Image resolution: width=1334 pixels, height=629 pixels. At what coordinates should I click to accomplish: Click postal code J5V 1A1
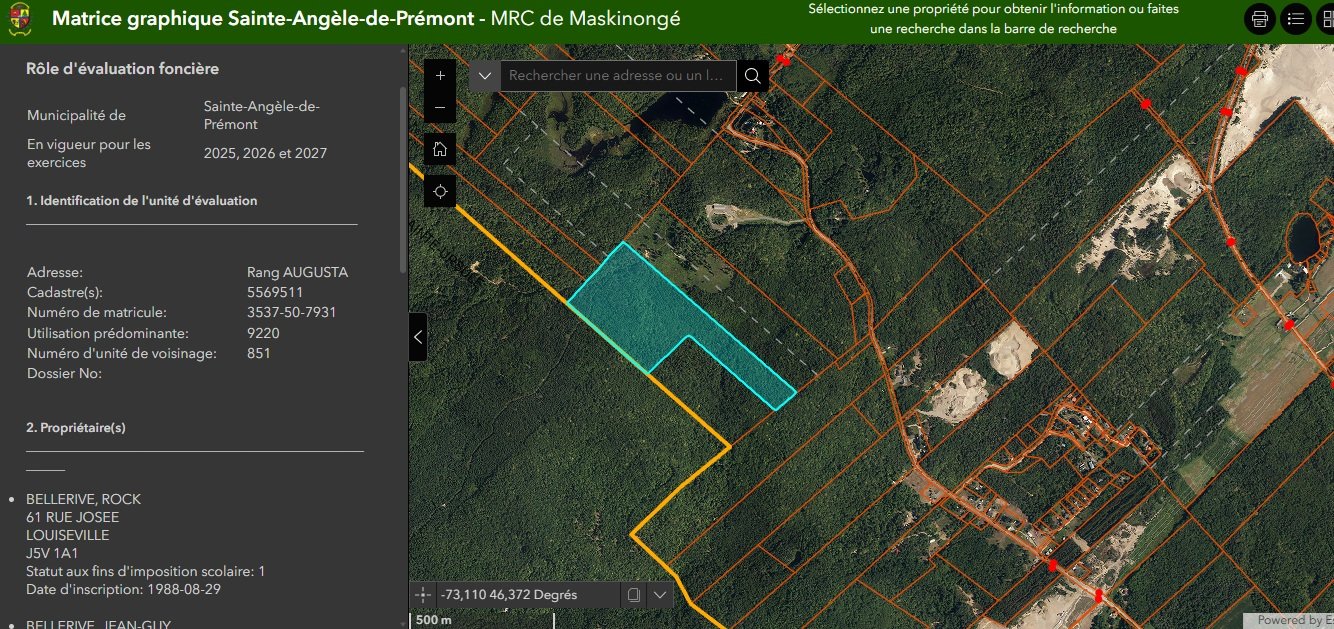(52, 553)
